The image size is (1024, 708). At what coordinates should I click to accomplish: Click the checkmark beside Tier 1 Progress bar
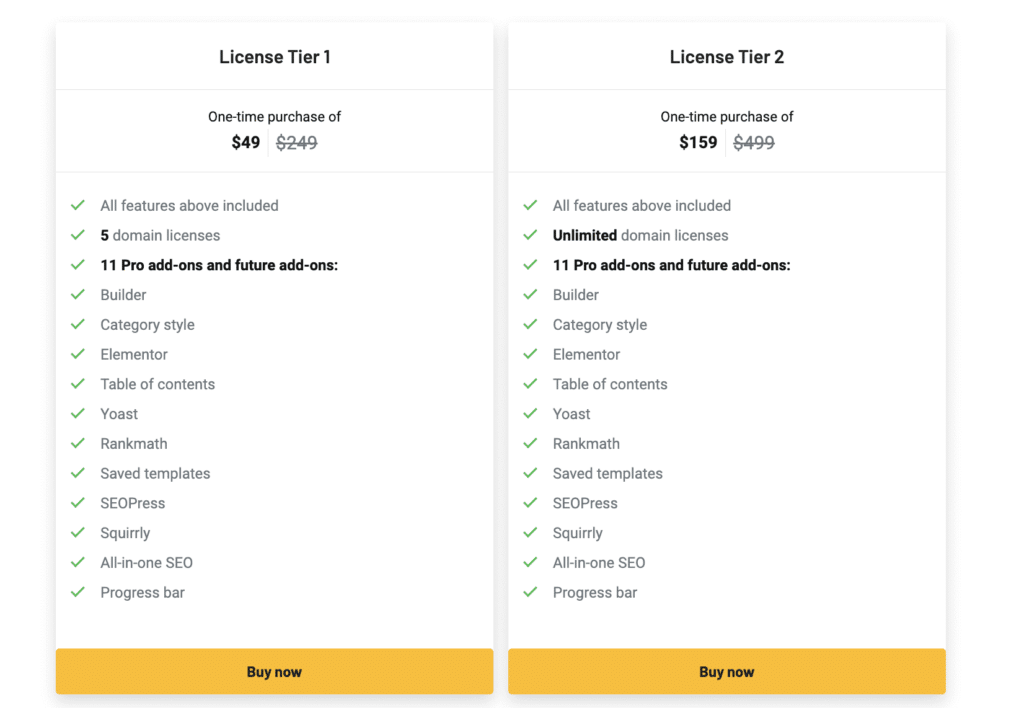[77, 592]
